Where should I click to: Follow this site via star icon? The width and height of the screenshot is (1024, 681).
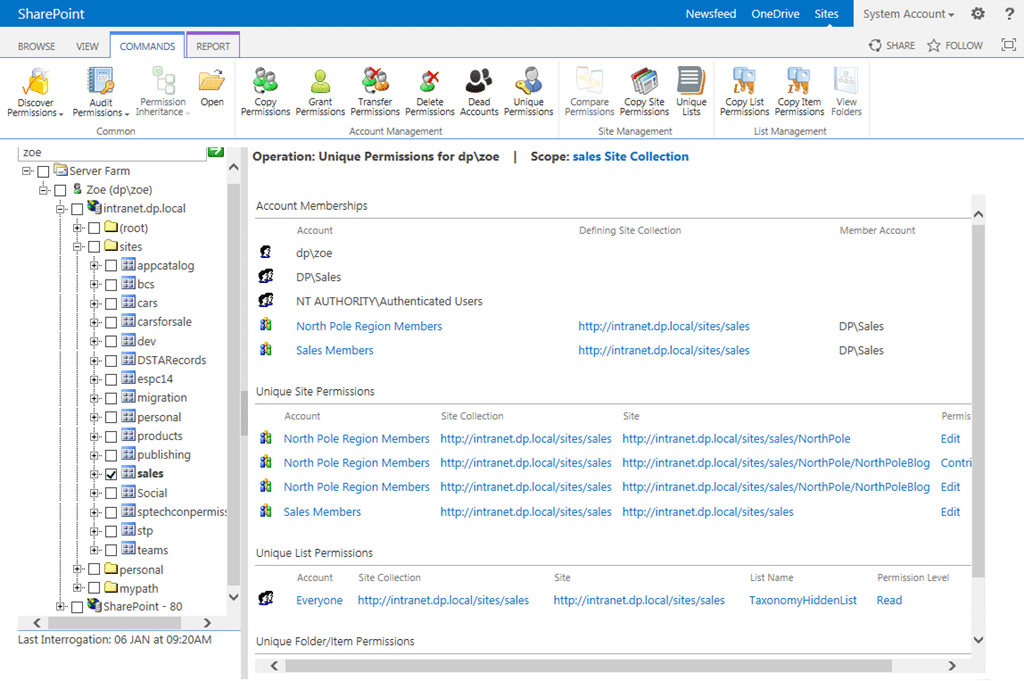[934, 45]
